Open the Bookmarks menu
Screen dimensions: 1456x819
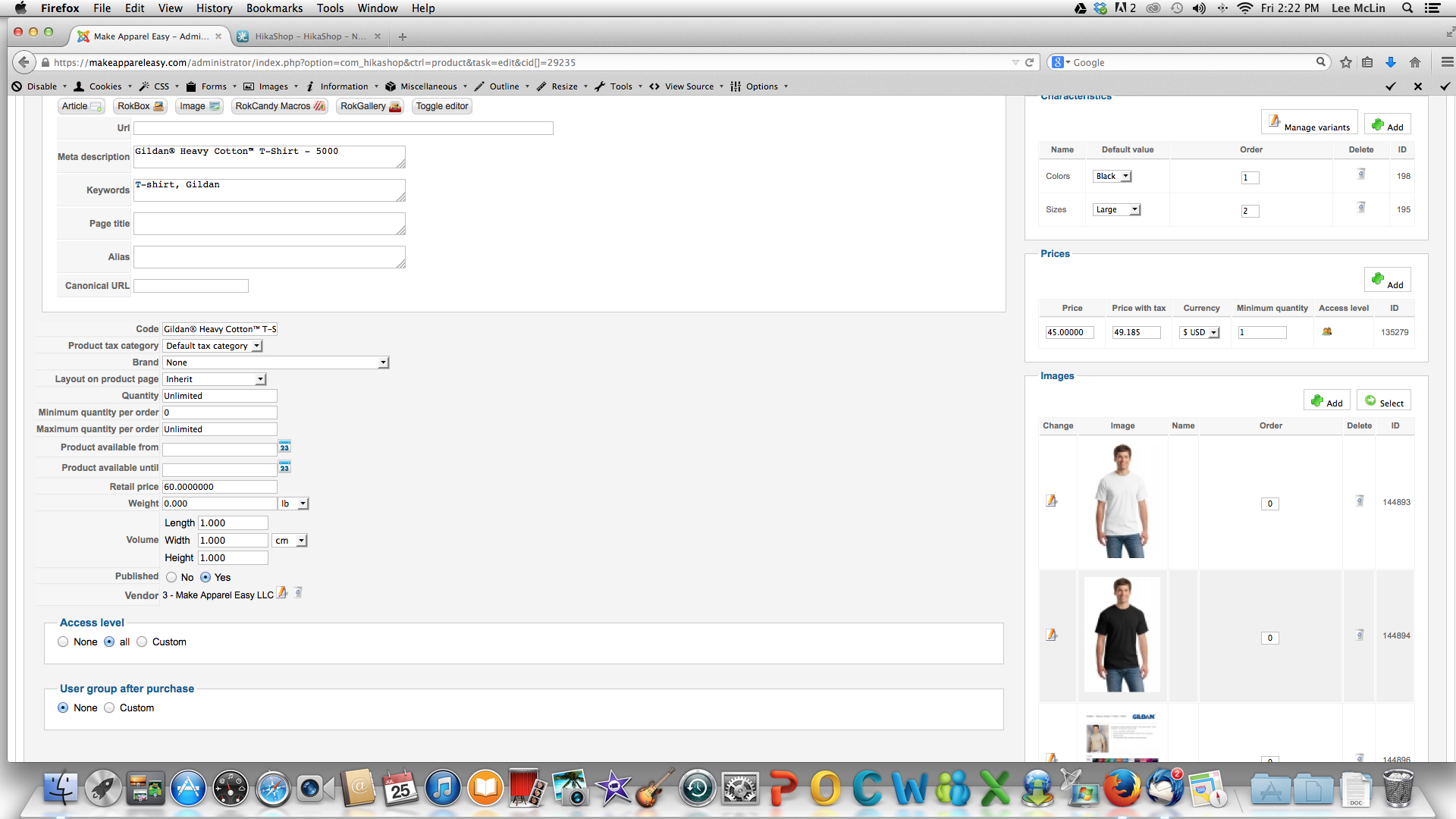(274, 8)
